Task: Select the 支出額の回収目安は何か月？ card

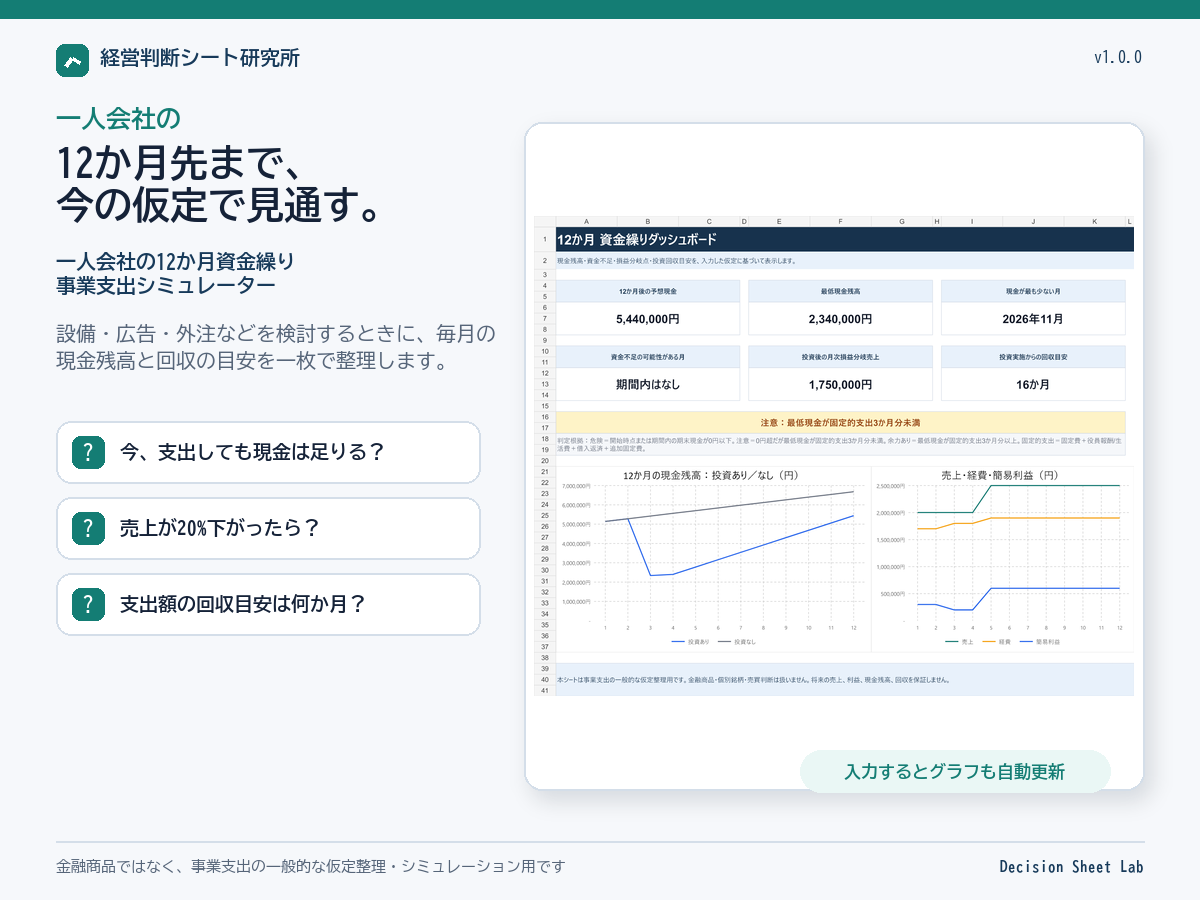Action: tap(268, 604)
